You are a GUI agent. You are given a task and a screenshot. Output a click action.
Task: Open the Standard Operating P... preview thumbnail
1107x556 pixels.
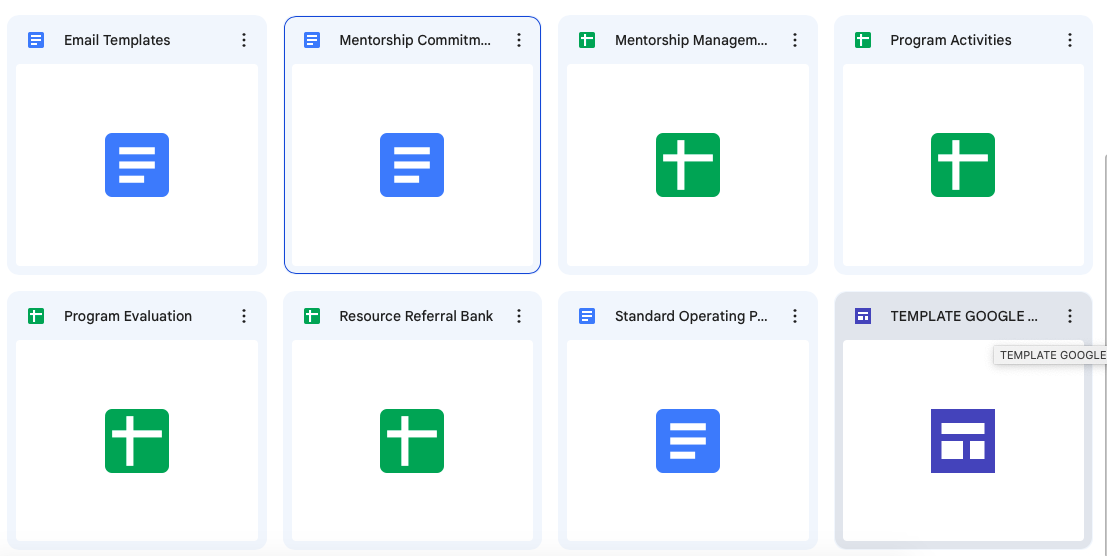coord(688,440)
